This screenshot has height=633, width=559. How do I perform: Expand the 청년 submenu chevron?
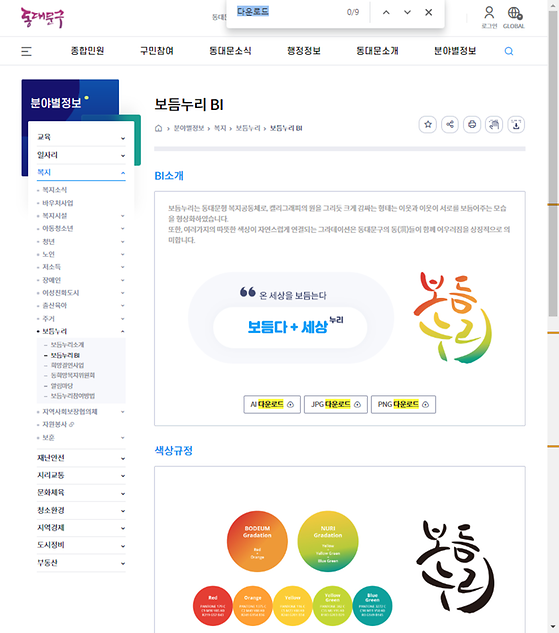click(x=123, y=242)
